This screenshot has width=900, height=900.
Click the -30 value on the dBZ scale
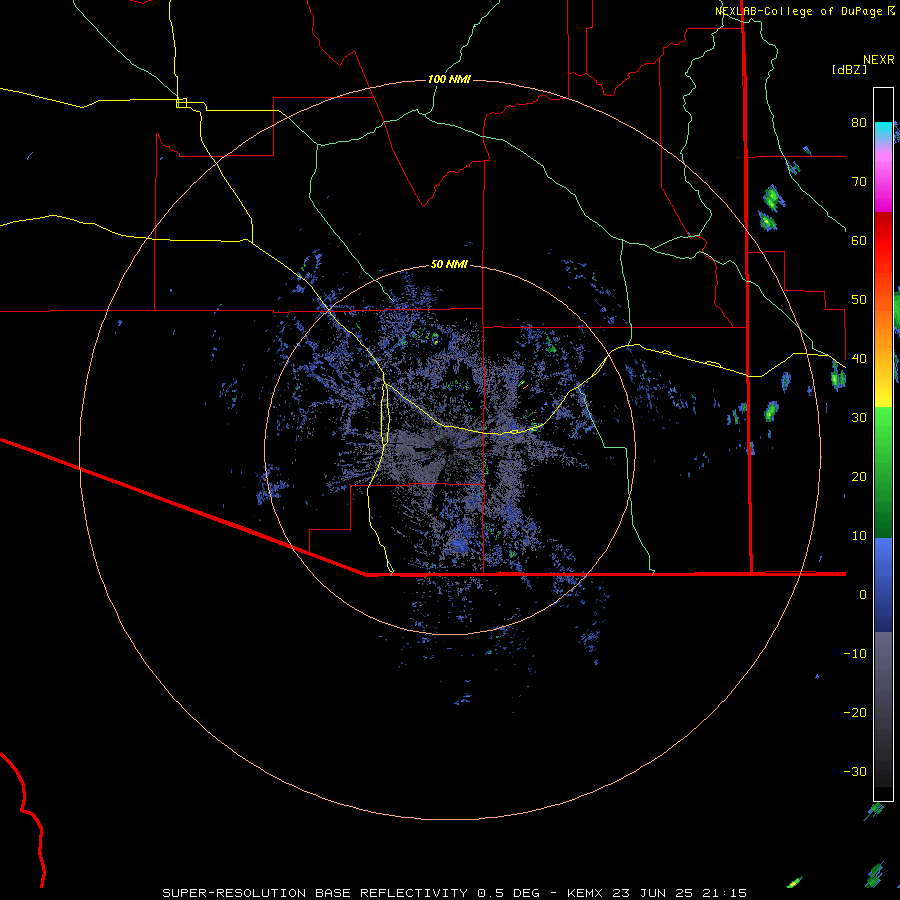coord(855,772)
